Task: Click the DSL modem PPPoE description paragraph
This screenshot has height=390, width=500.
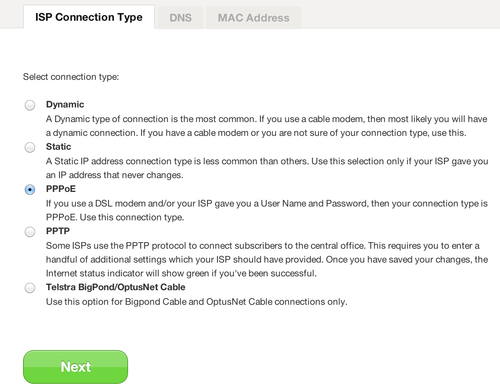Action: (x=267, y=210)
